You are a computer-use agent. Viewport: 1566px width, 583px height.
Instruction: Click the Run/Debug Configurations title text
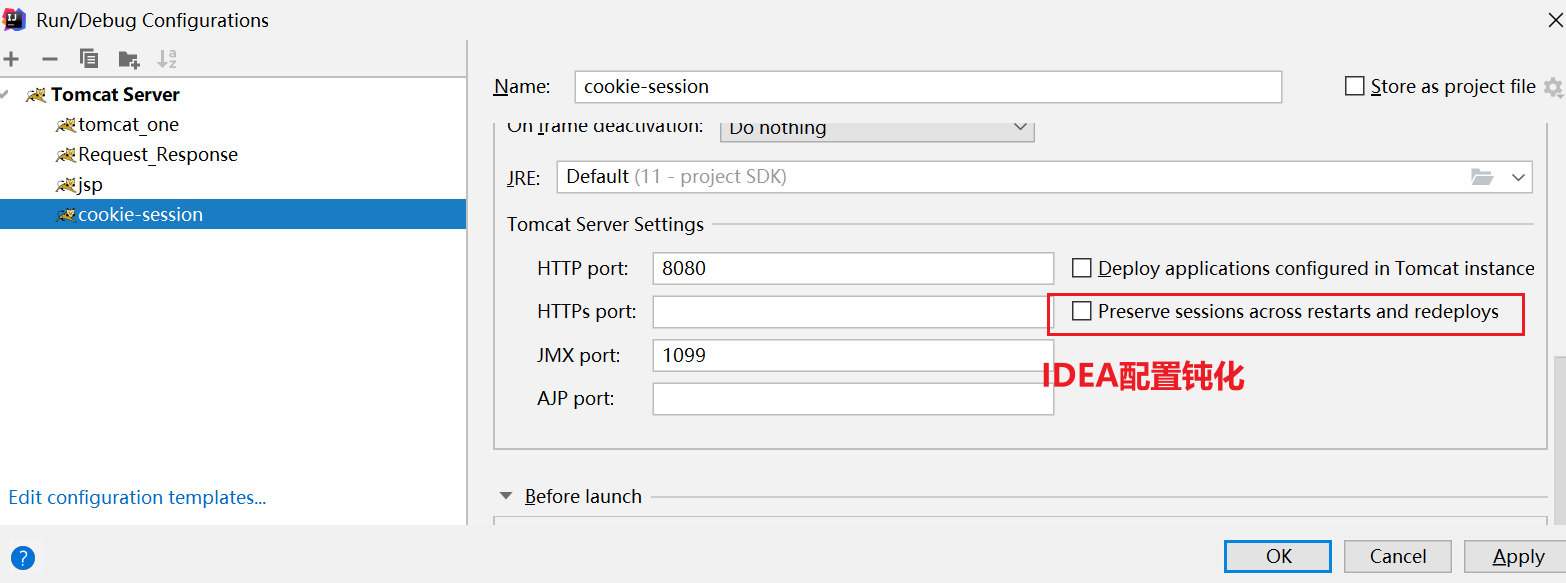point(152,20)
